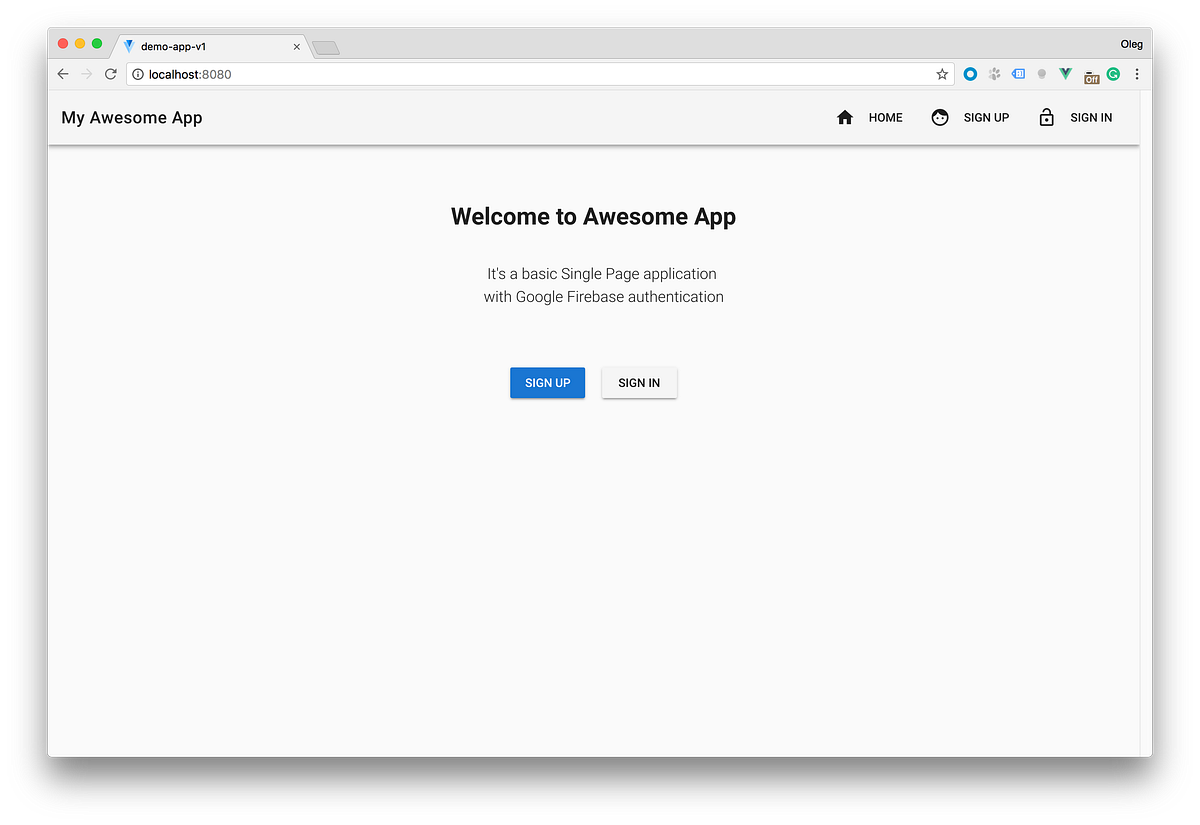Screen dimensions: 1200x825
Task: Click the blue tag extension icon
Action: (x=1018, y=73)
